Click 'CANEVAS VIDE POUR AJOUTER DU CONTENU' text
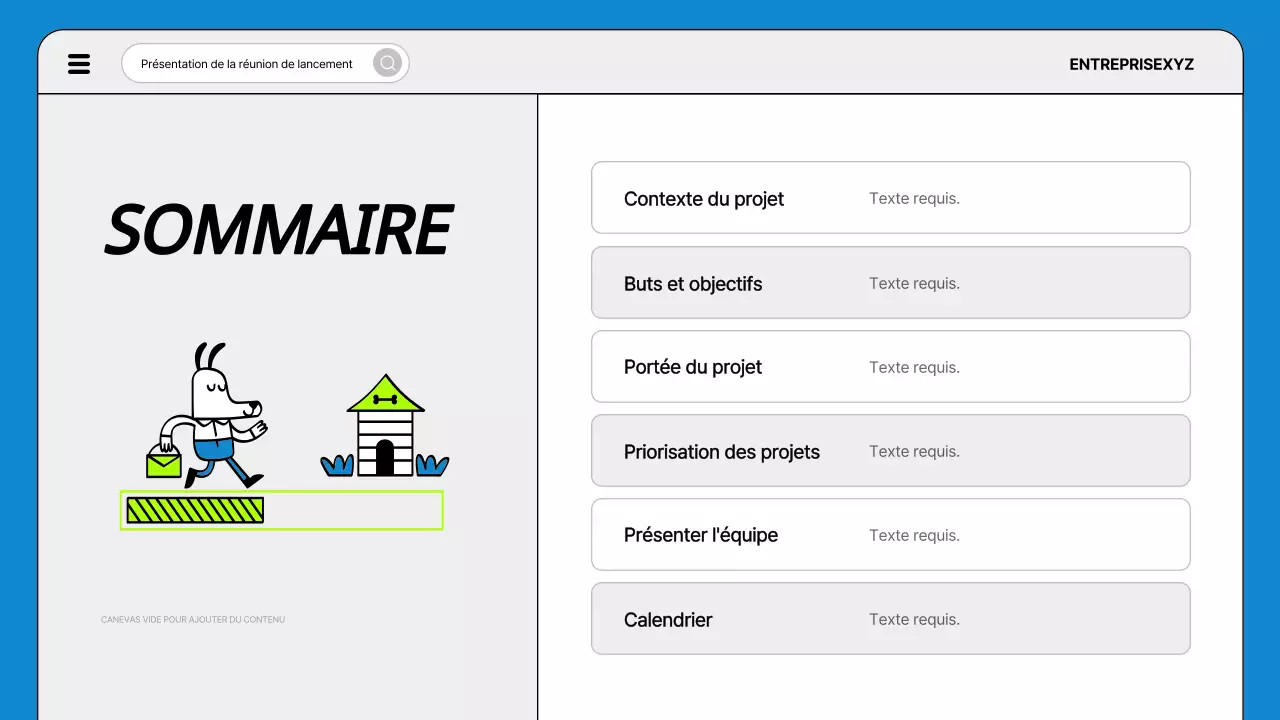This screenshot has width=1280, height=720. [192, 619]
